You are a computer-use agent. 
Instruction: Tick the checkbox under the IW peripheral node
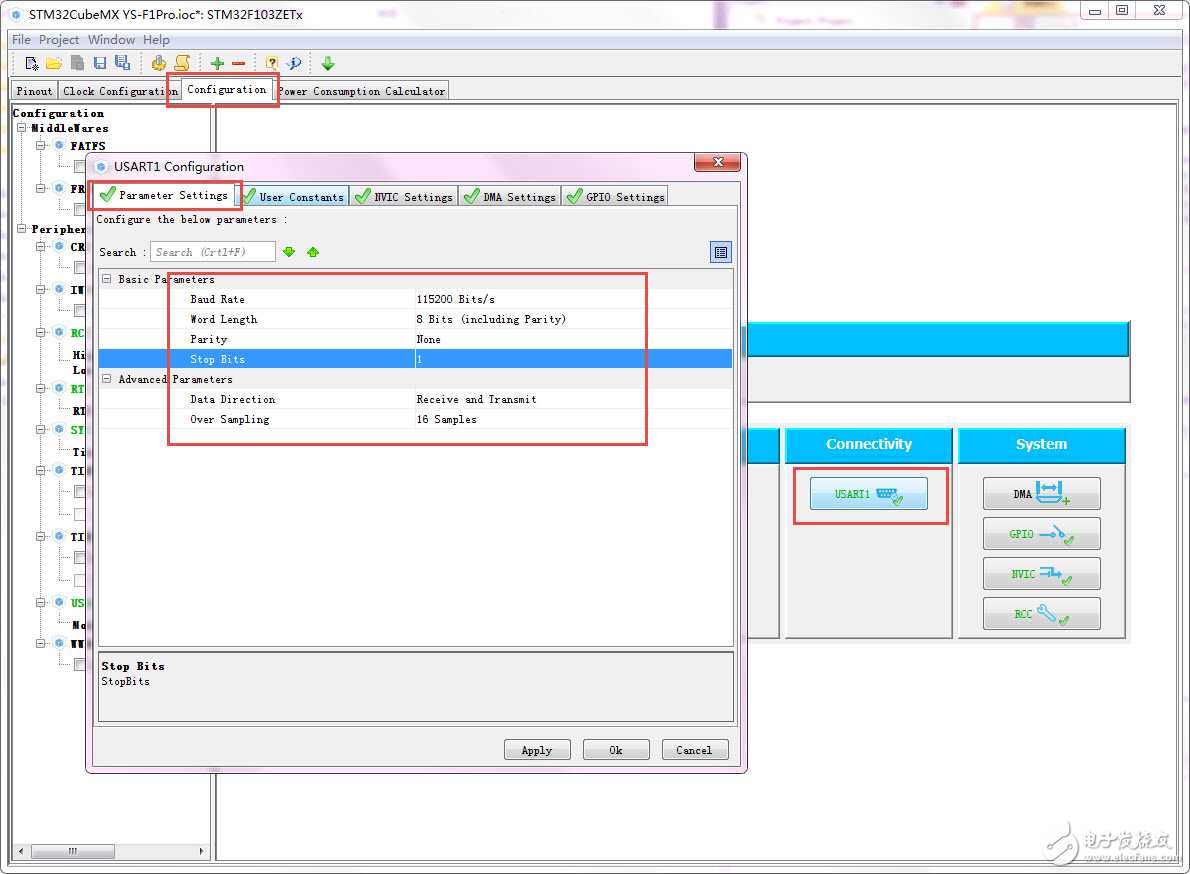coord(80,310)
